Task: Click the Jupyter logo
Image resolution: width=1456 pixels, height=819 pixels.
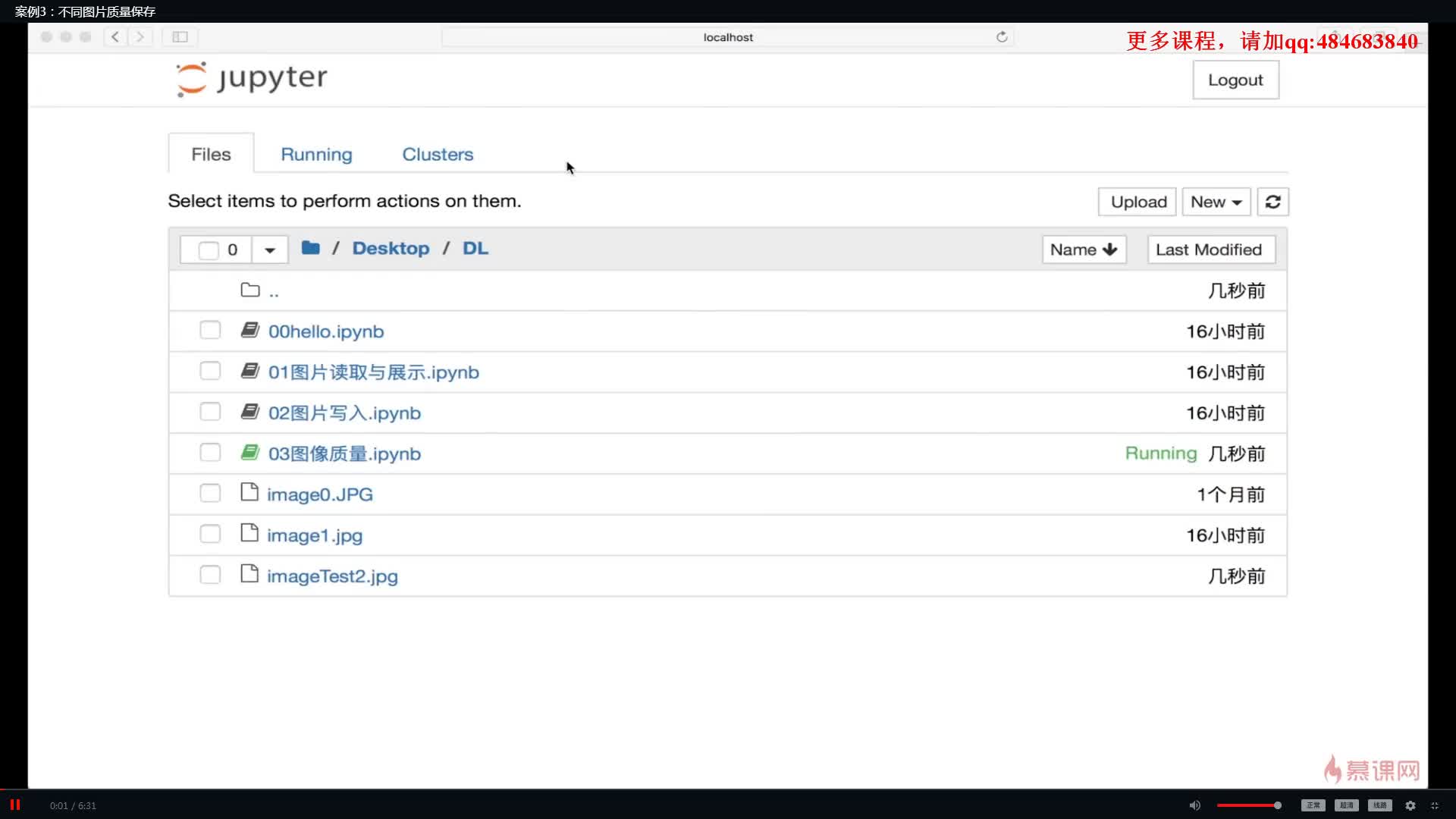Action: click(252, 79)
